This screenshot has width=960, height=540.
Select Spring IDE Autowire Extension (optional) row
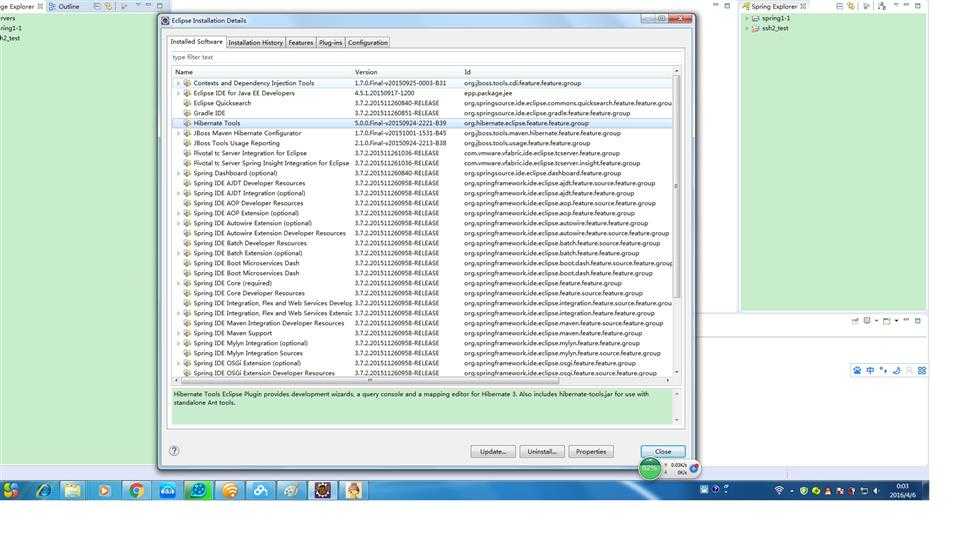pos(422,223)
